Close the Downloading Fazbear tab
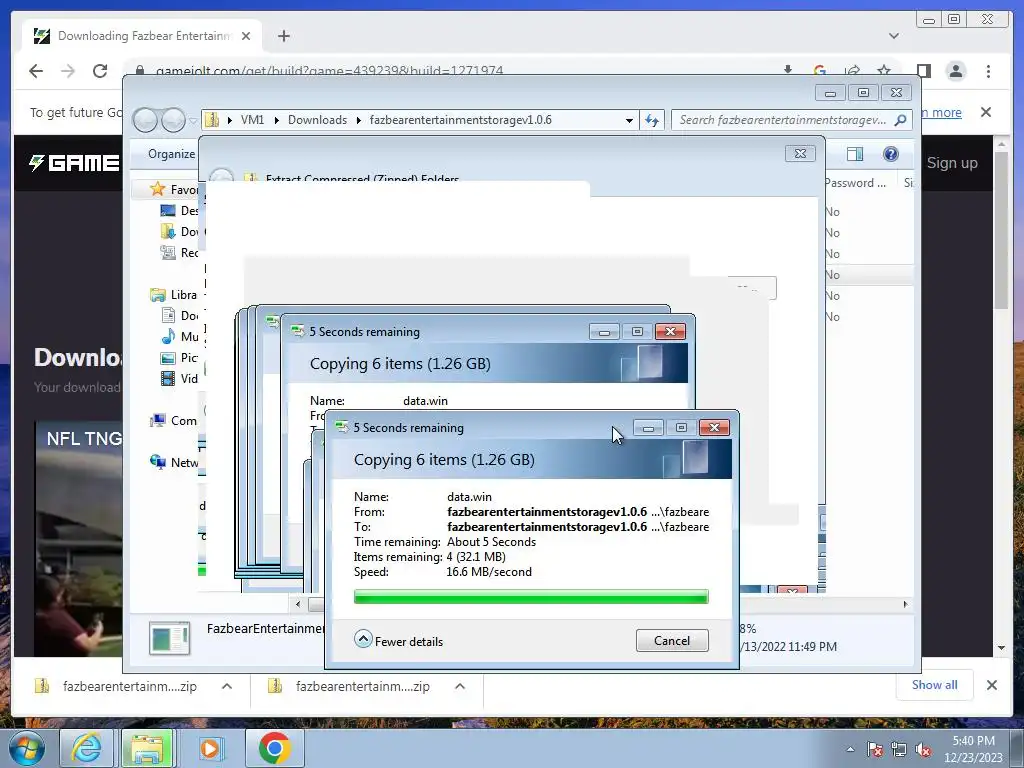This screenshot has height=768, width=1024. [246, 36]
